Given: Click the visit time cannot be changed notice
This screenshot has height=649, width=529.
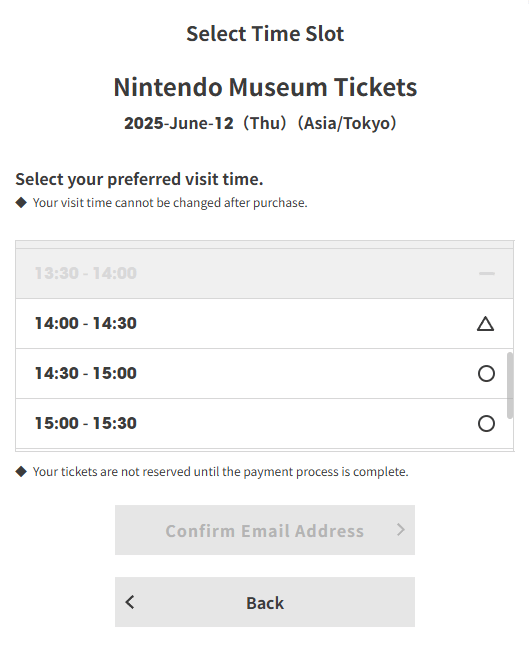Looking at the screenshot, I should [x=170, y=203].
